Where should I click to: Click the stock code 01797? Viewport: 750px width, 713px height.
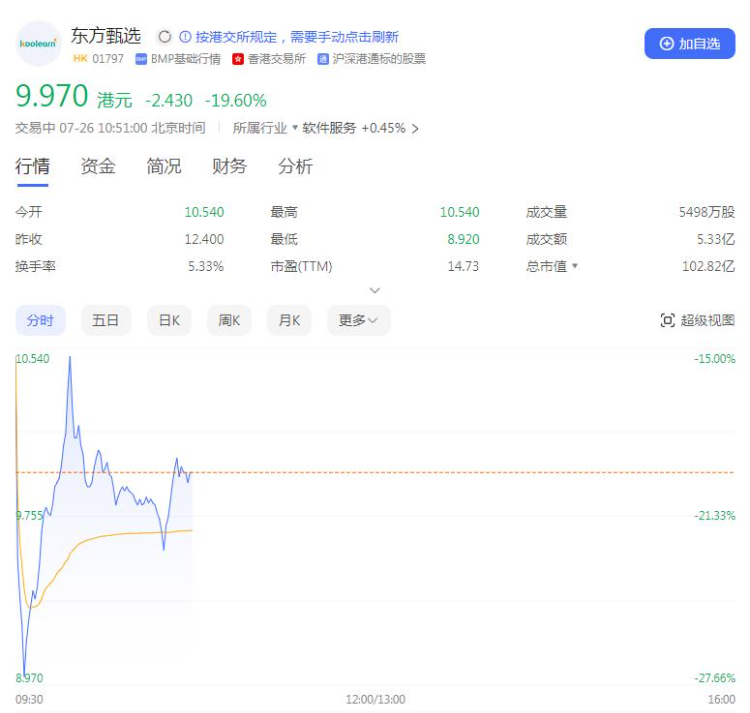pyautogui.click(x=108, y=59)
